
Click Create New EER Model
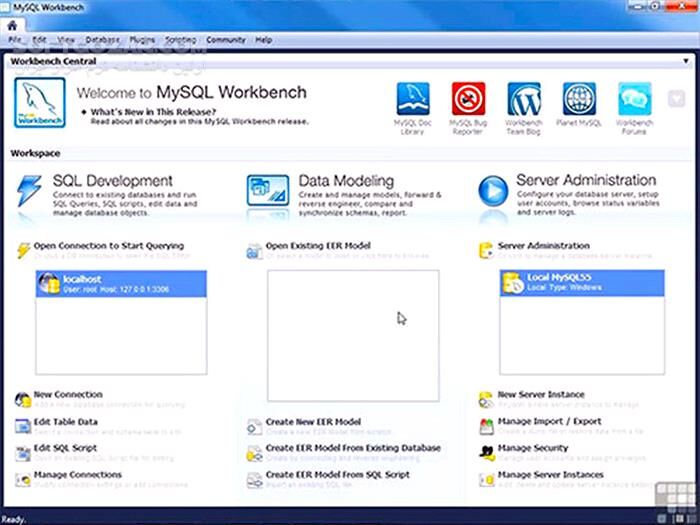[313, 422]
